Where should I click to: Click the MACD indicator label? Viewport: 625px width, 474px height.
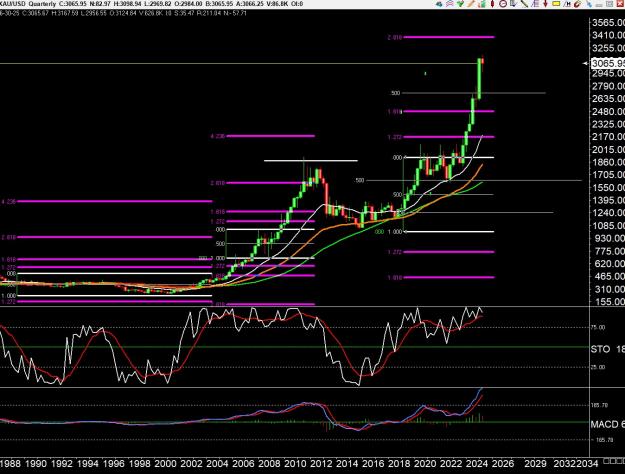click(604, 424)
